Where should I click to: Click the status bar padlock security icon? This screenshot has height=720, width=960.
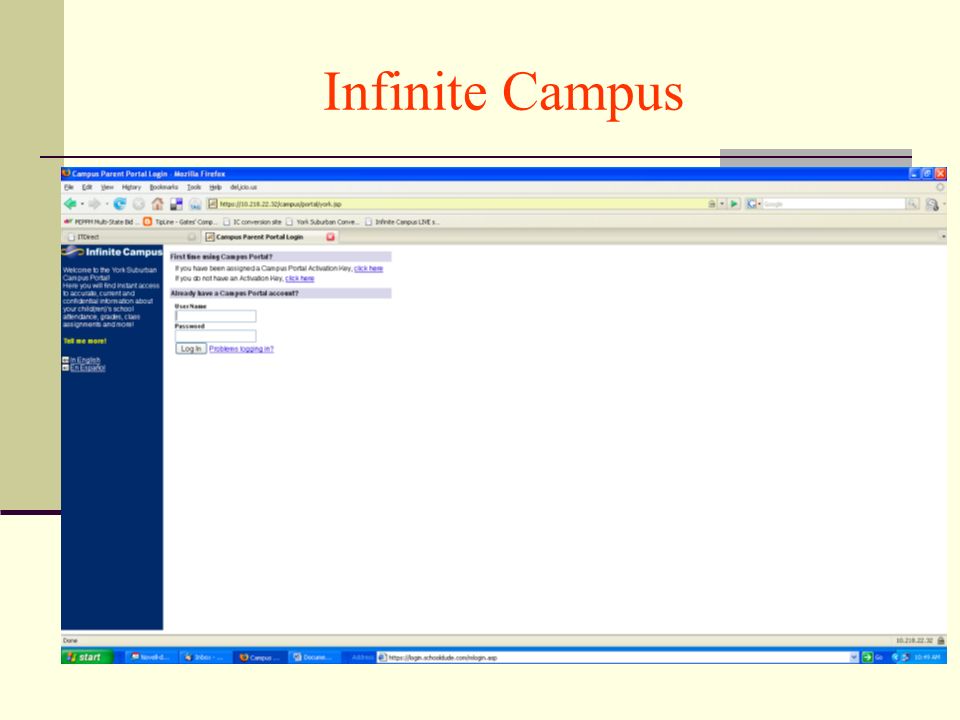[941, 640]
